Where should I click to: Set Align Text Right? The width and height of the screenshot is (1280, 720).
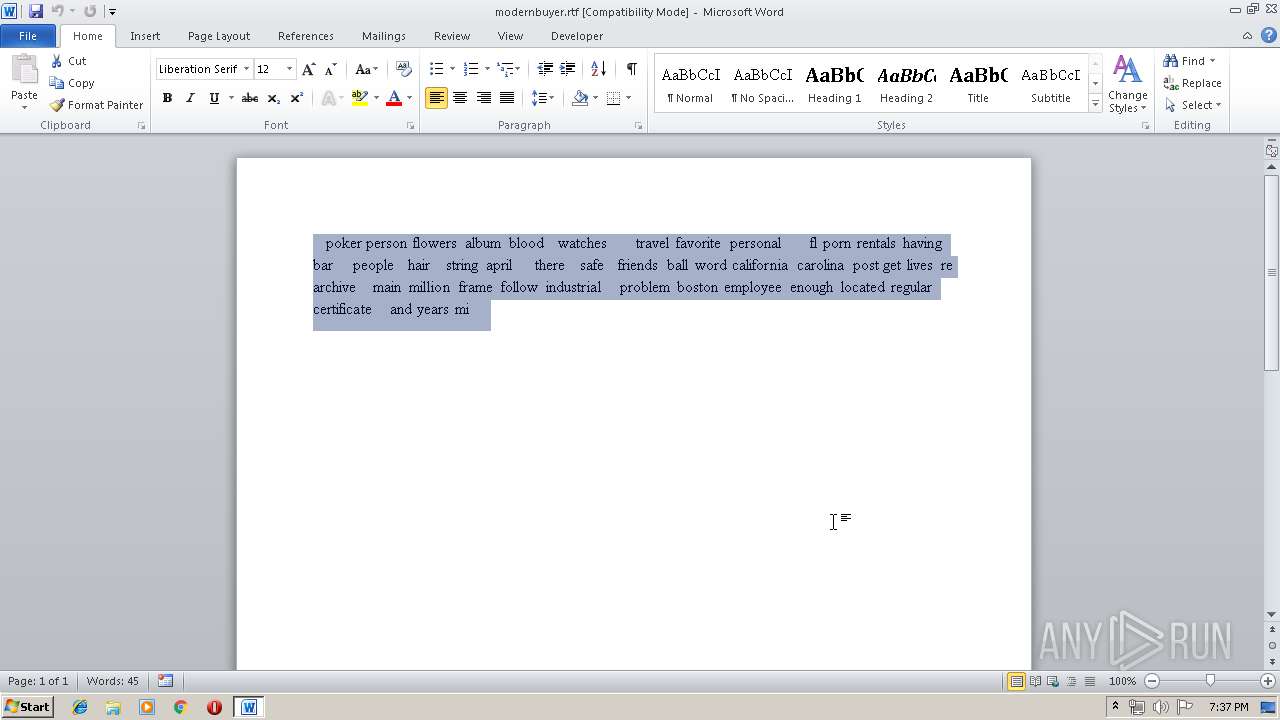pos(483,98)
